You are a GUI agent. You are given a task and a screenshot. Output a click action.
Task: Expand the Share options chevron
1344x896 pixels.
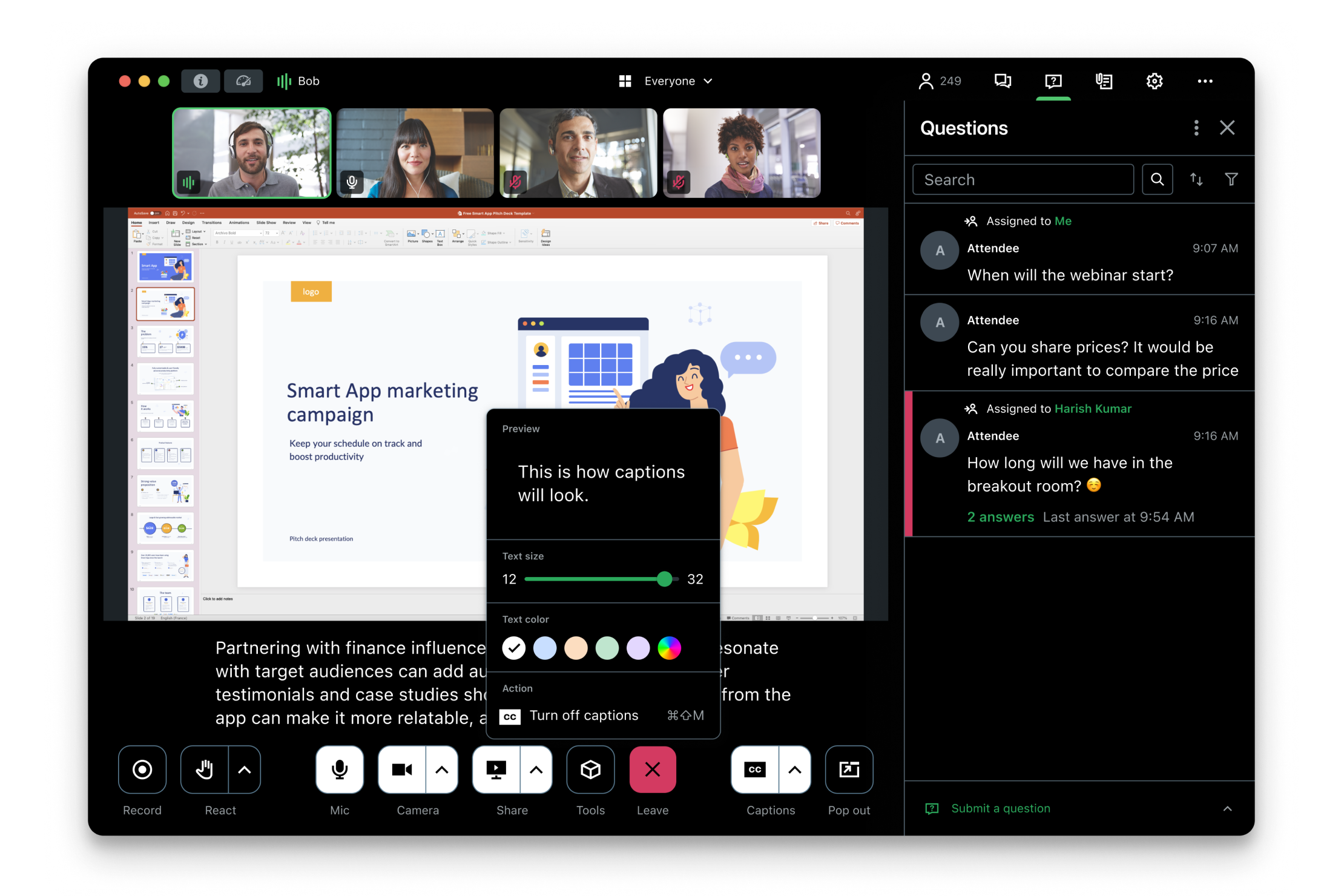click(535, 769)
